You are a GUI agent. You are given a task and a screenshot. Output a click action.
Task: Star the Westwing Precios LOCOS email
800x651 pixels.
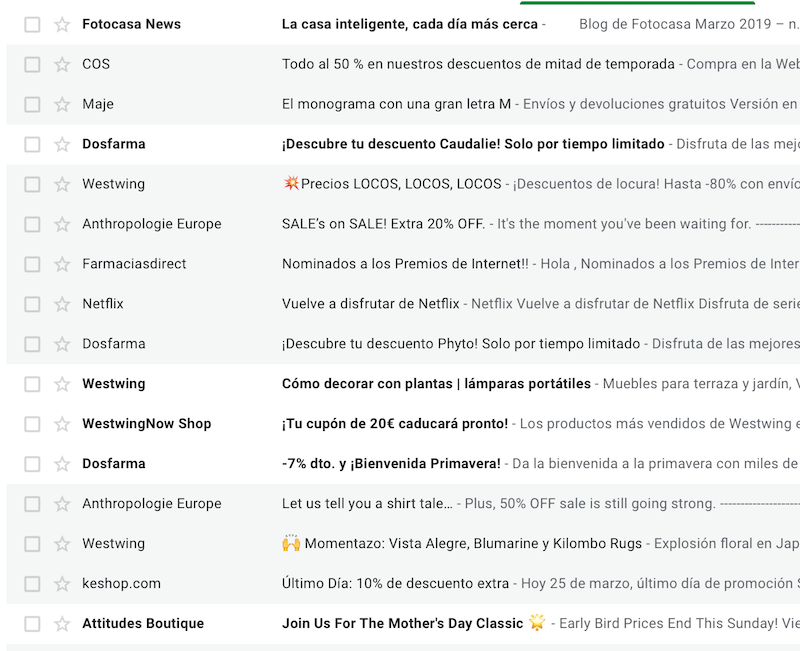(62, 184)
